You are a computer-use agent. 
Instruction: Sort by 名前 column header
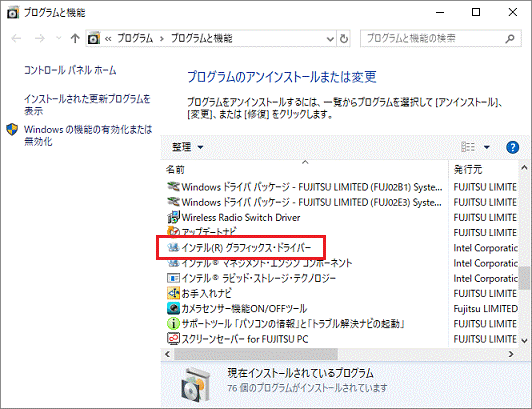pos(175,169)
